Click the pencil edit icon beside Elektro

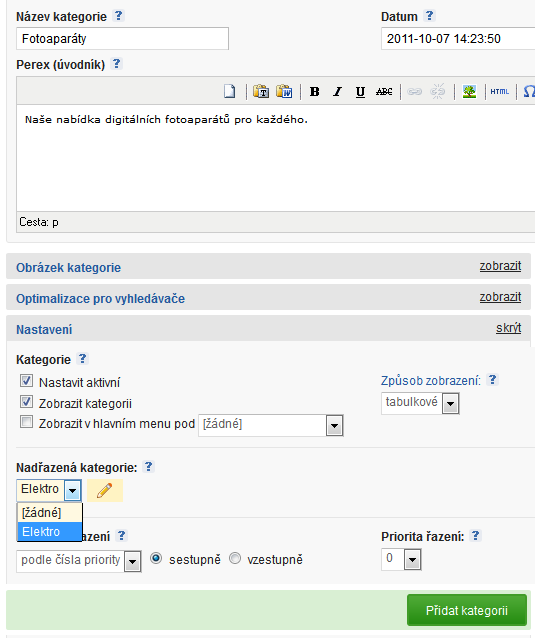tap(105, 490)
